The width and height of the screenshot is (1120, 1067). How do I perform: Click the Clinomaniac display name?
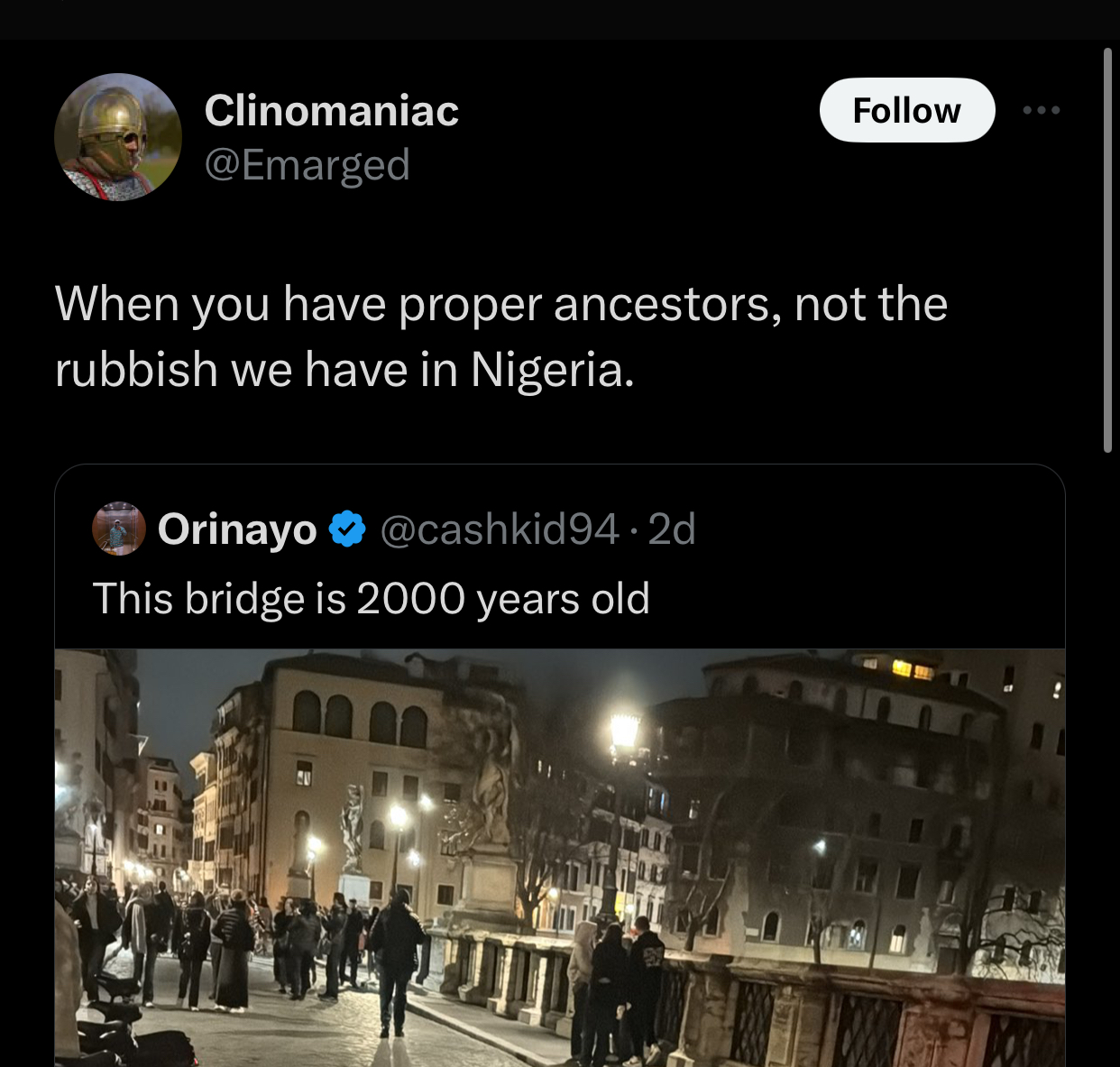coord(331,110)
